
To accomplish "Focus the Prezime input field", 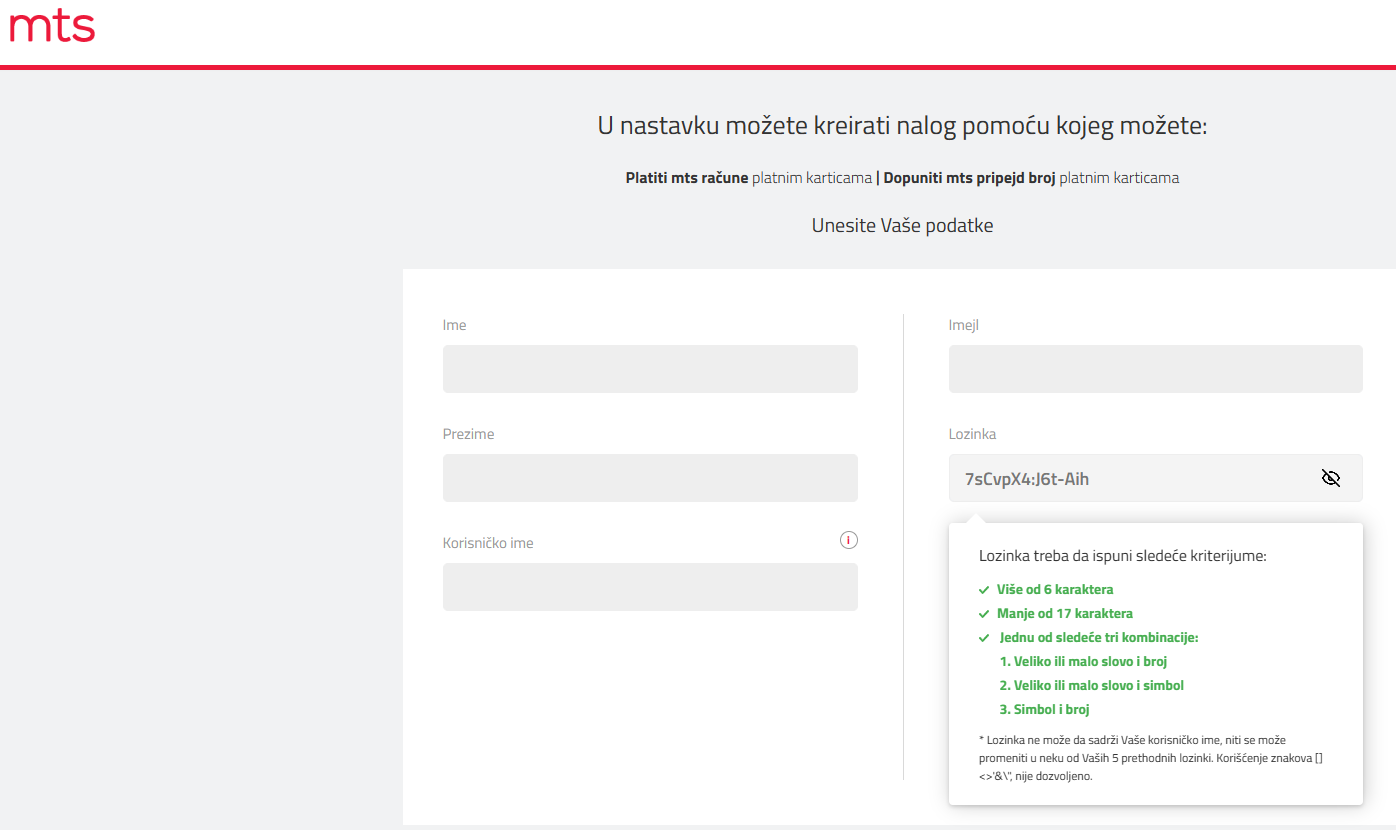I will 650,478.
